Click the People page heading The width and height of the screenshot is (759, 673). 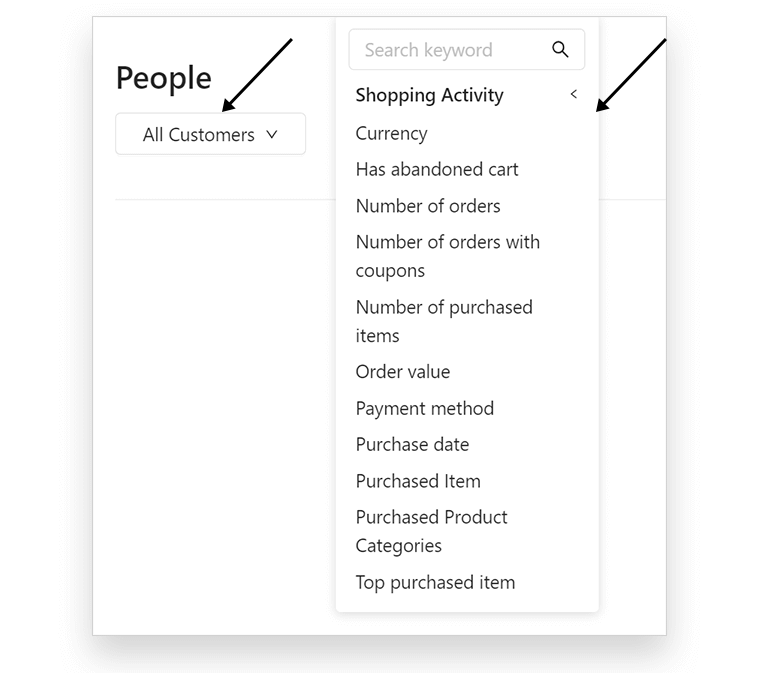click(x=164, y=78)
